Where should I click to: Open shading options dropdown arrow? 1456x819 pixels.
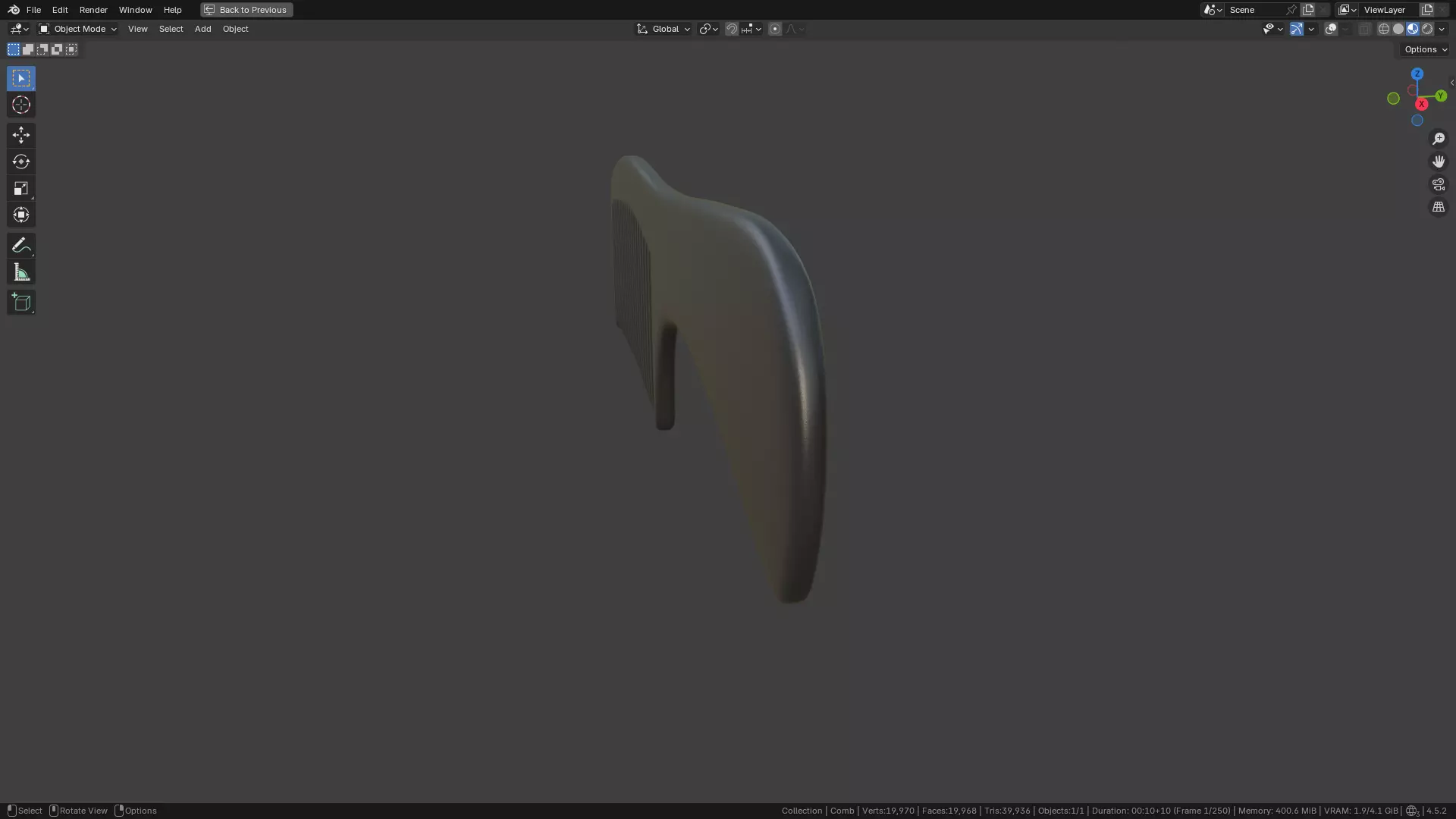1442,29
